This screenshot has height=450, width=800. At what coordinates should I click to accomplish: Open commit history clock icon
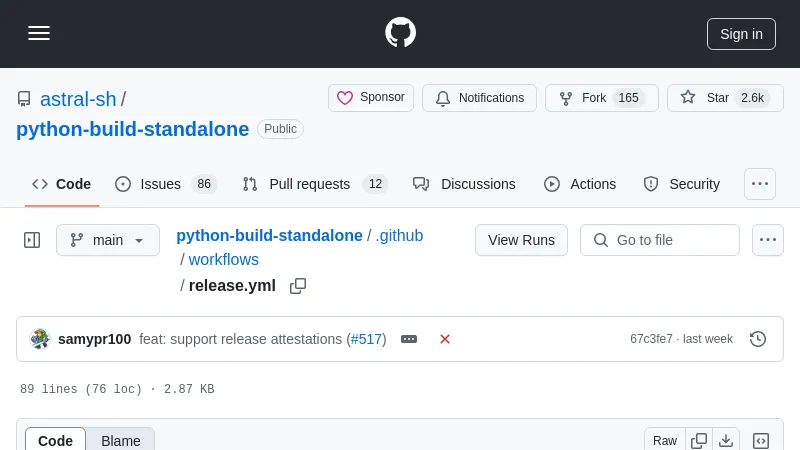tap(758, 339)
